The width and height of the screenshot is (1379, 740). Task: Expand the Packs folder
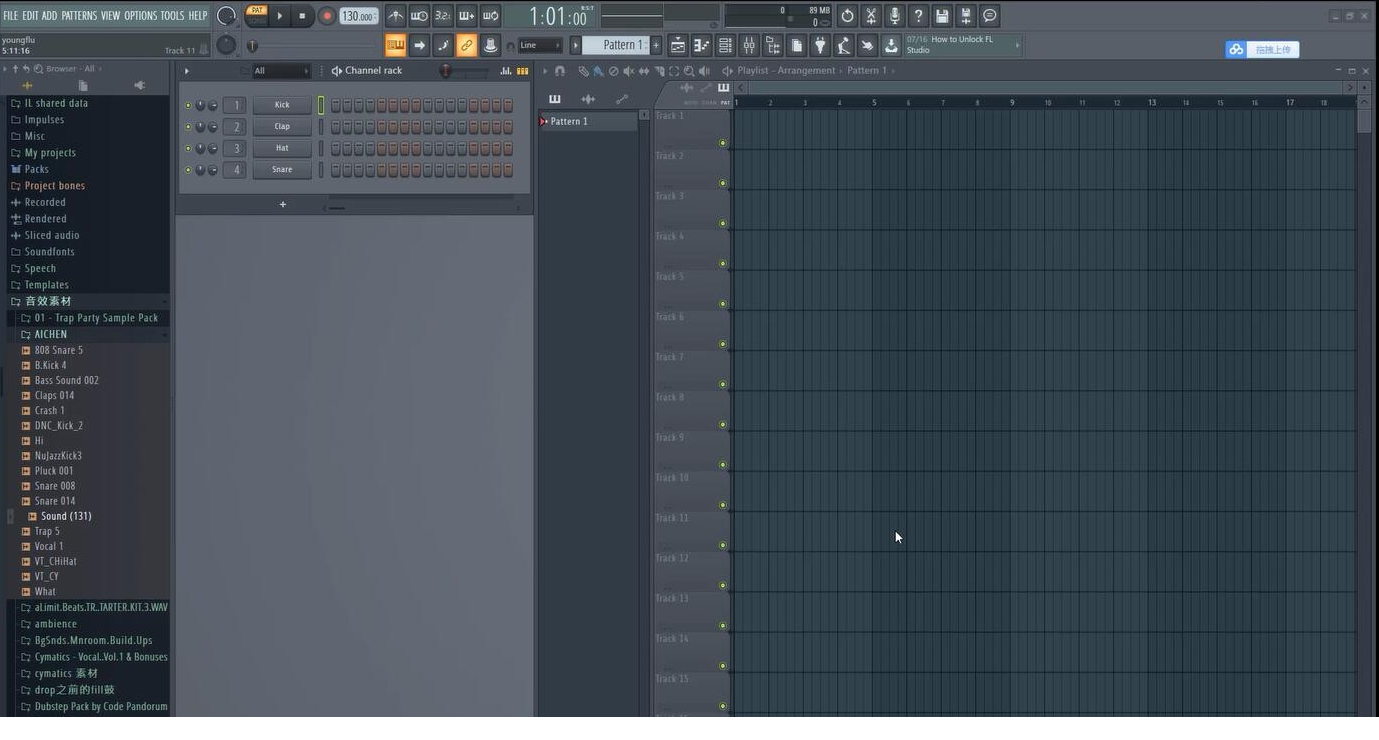tap(37, 169)
